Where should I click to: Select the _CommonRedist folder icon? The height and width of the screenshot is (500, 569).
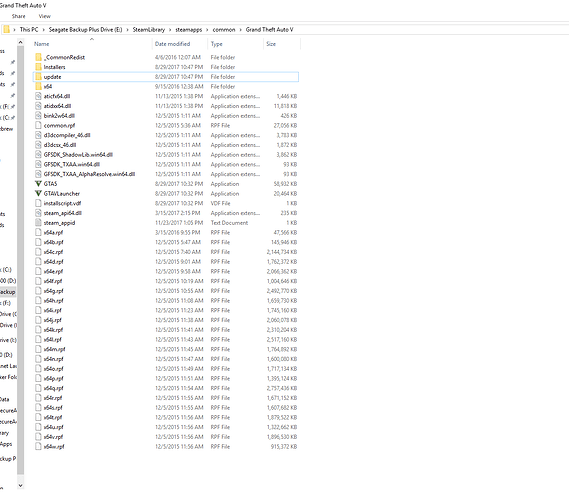click(38, 57)
